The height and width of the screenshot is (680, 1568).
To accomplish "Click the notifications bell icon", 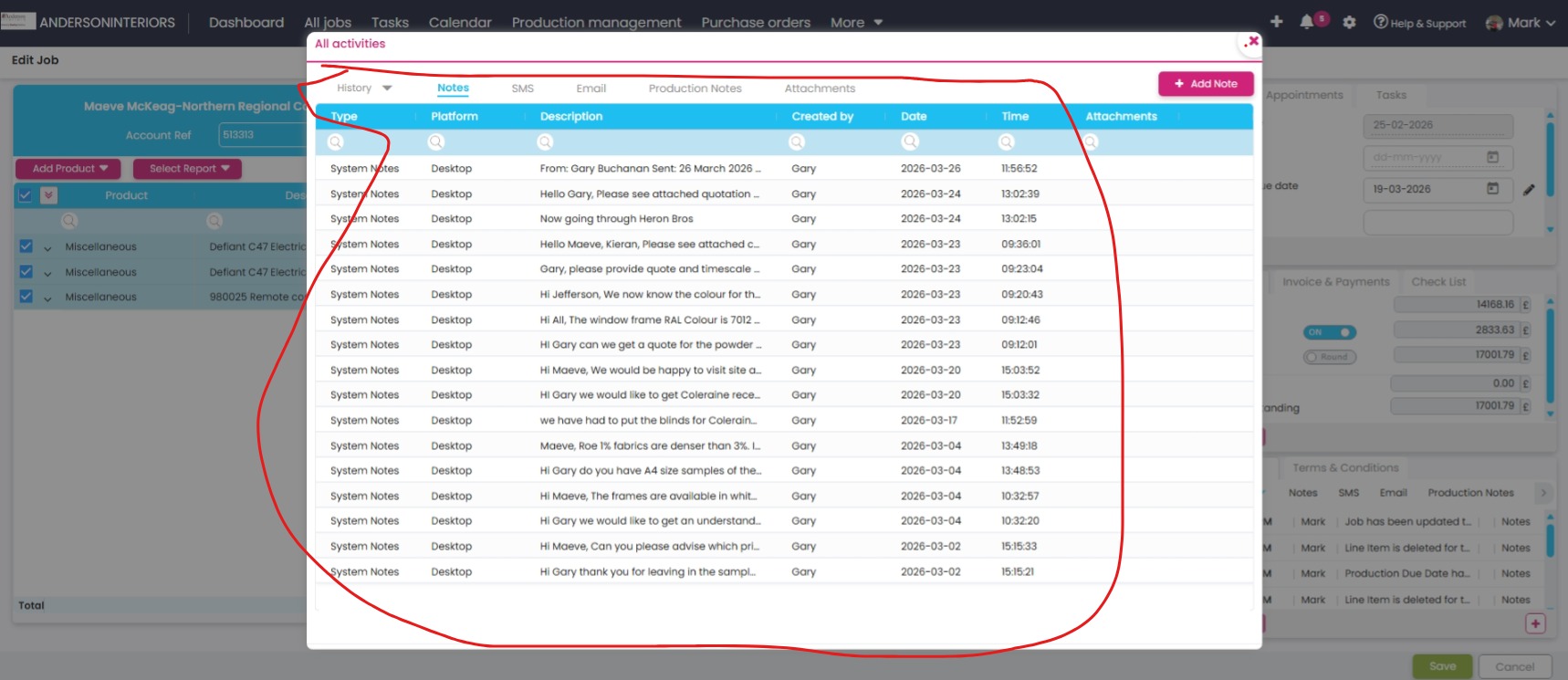I will 1307,22.
